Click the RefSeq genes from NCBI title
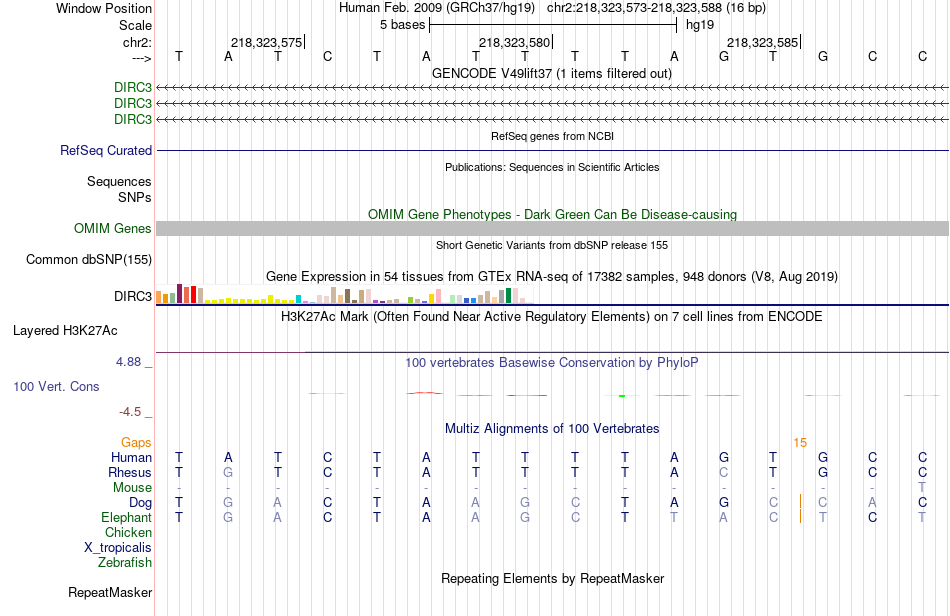The width and height of the screenshot is (950, 616). point(552,136)
